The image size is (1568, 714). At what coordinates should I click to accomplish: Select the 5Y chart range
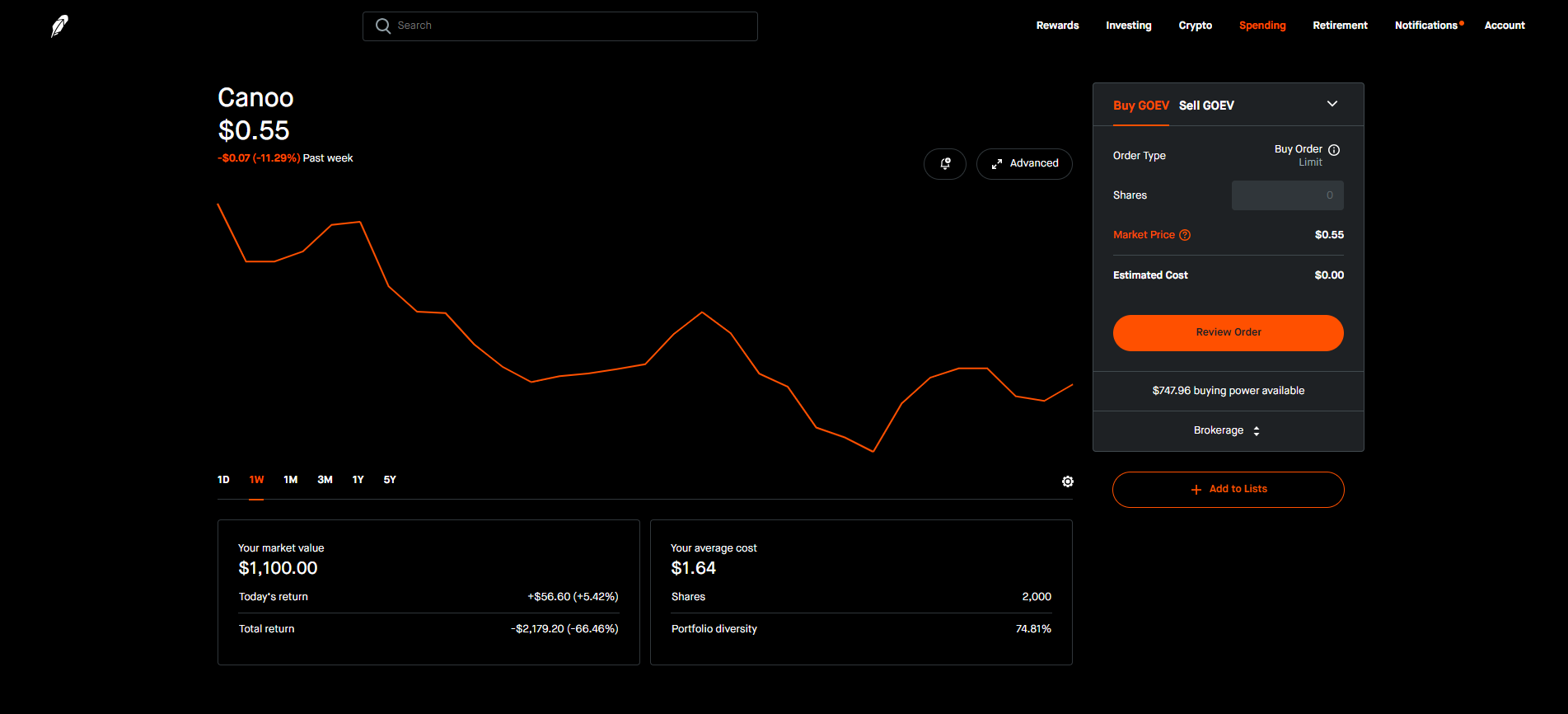point(390,480)
